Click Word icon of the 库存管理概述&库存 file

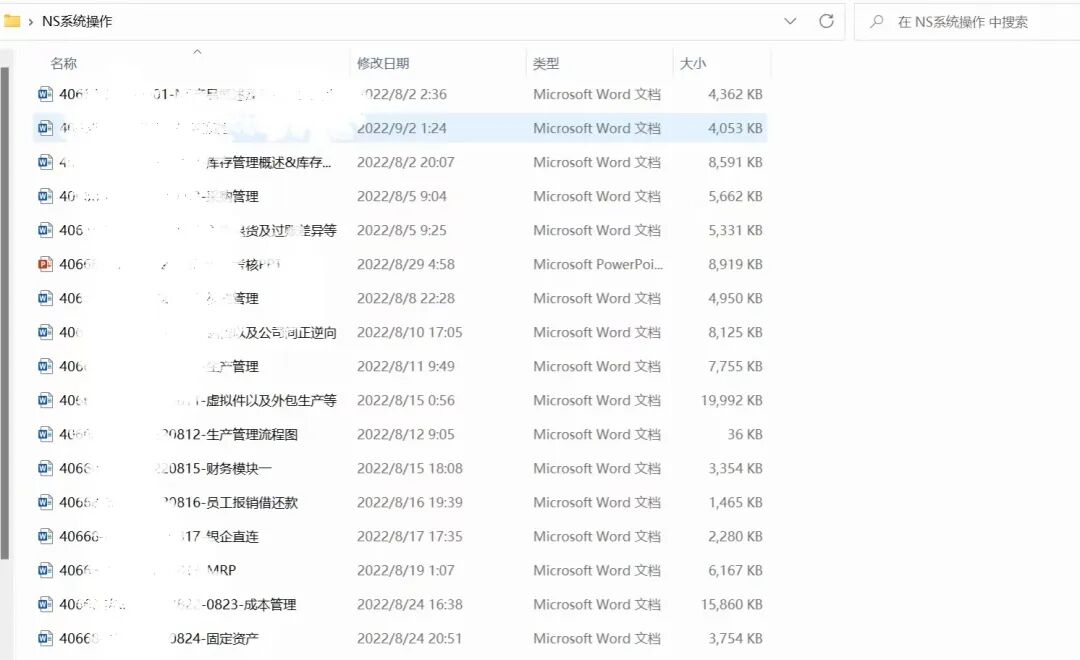coord(45,162)
